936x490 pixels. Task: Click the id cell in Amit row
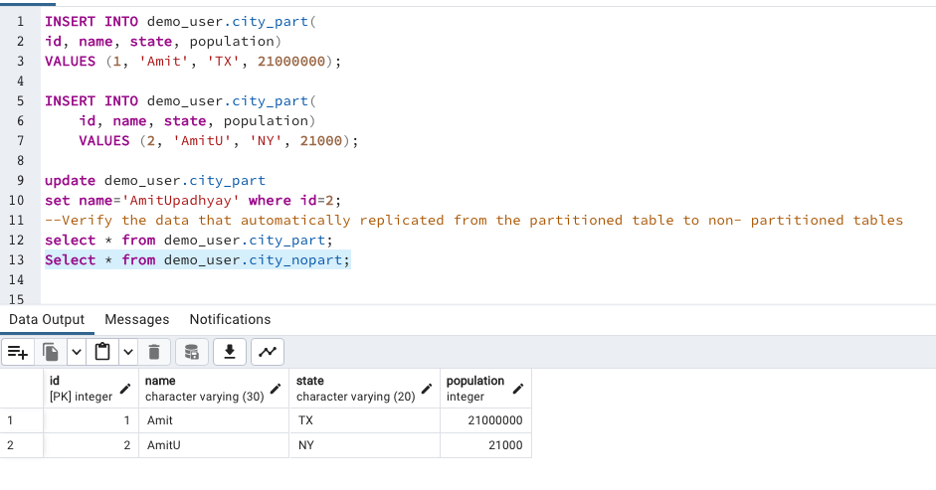tap(91, 420)
